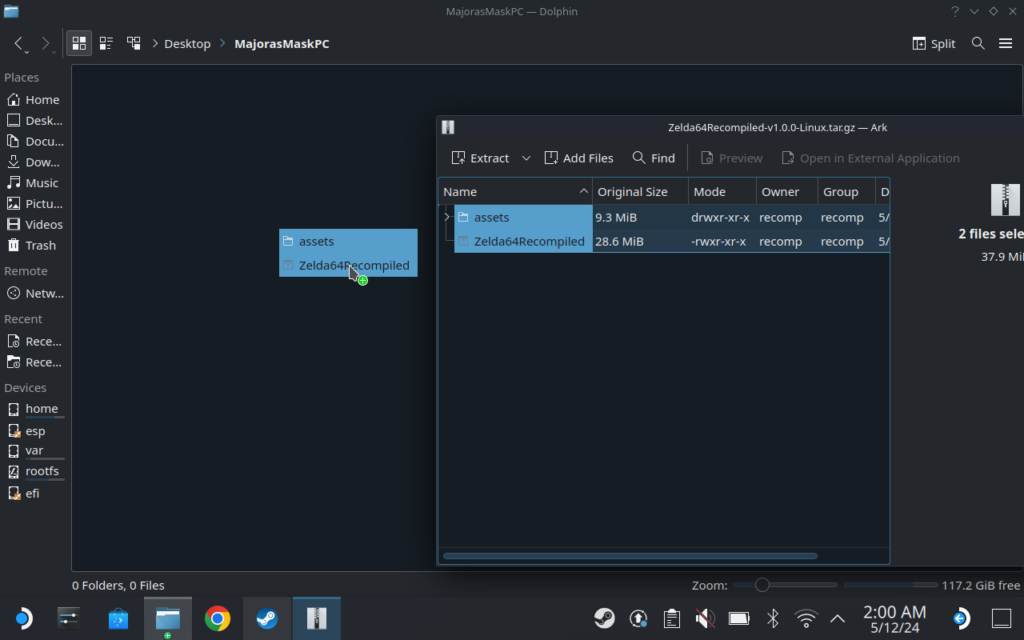Viewport: 1024px width, 640px height.
Task: Click Dolphin window help question mark
Action: pos(955,11)
